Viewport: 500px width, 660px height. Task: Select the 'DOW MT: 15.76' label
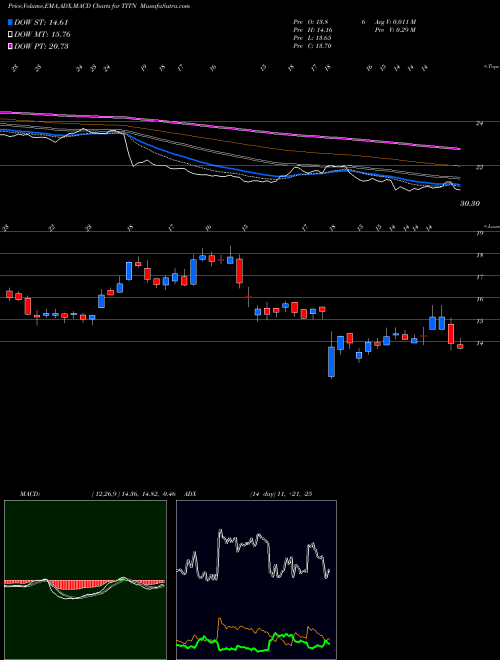[42, 35]
